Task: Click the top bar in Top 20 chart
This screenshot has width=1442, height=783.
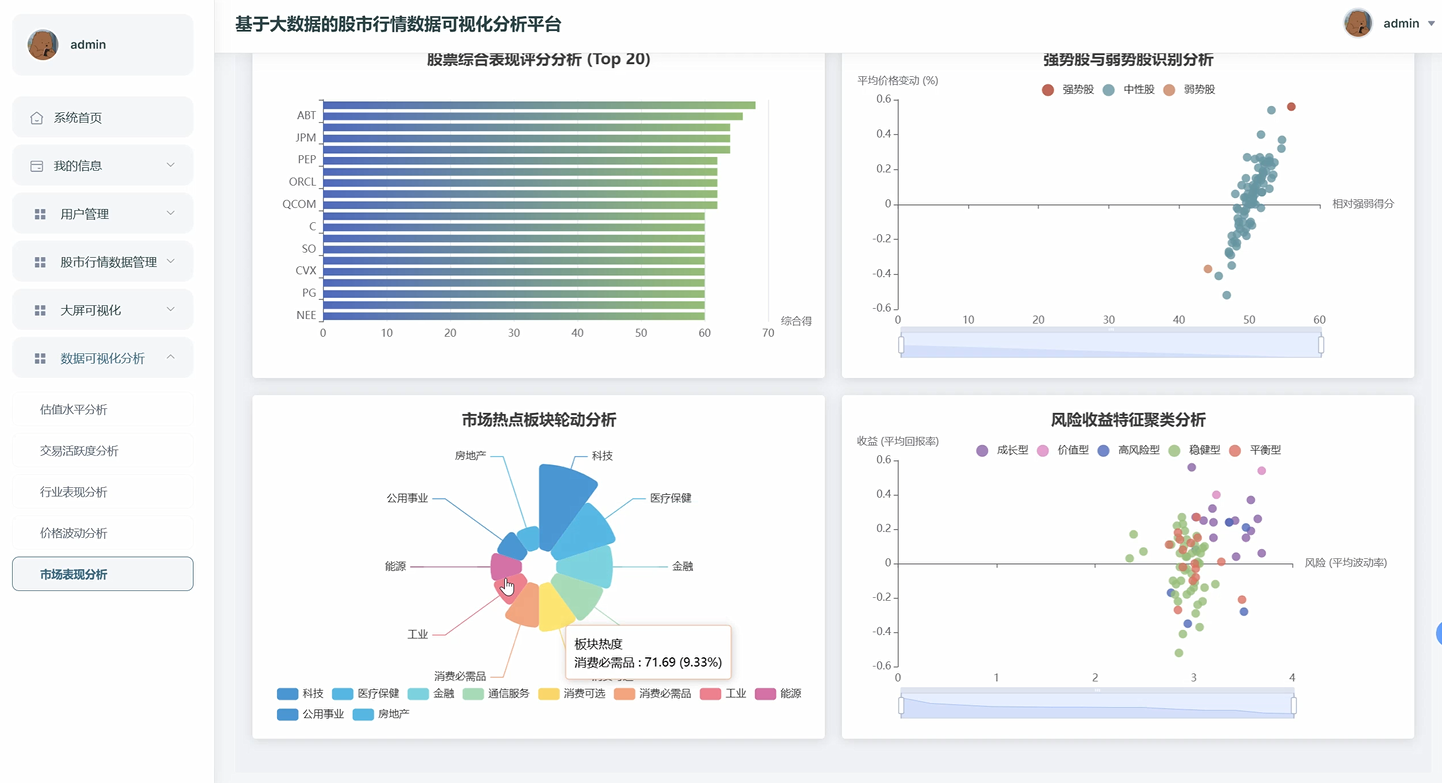Action: 539,105
